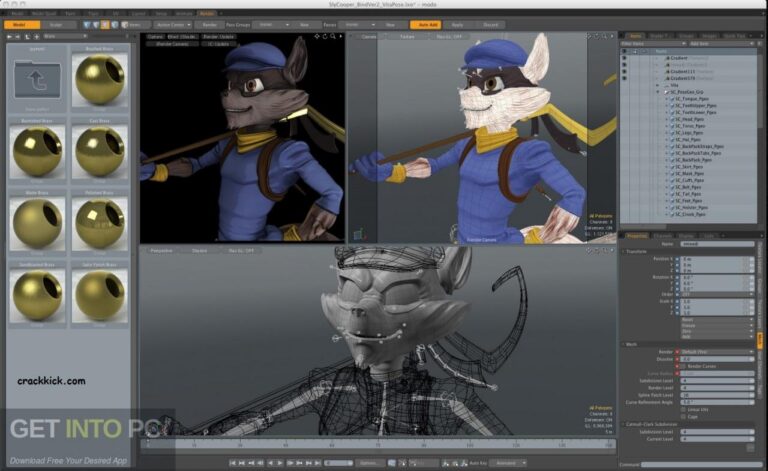
Task: Click mesh icon beside SC_Head_Pgeo
Action: pyautogui.click(x=672, y=119)
